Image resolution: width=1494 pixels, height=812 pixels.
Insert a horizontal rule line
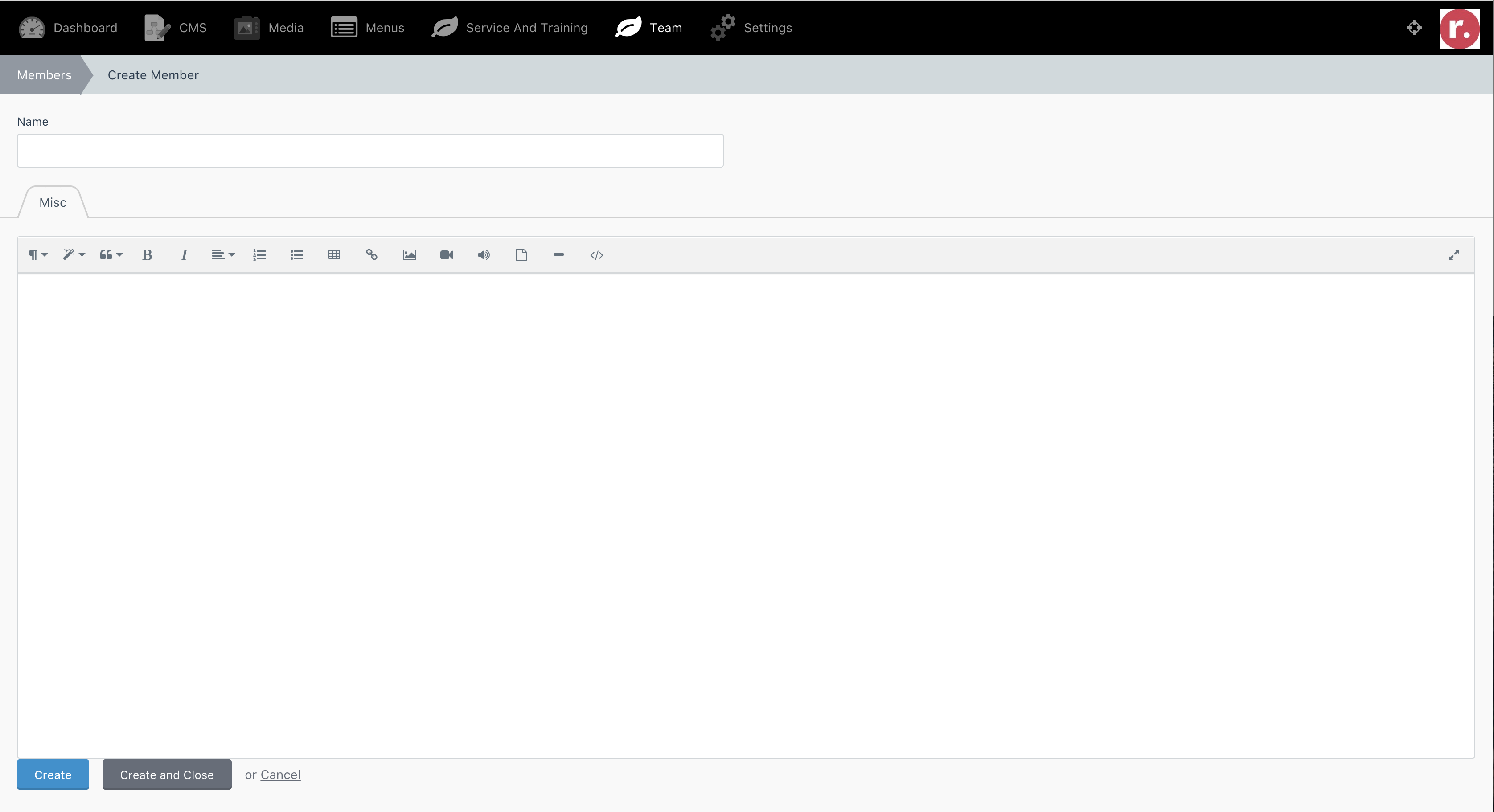coord(558,255)
